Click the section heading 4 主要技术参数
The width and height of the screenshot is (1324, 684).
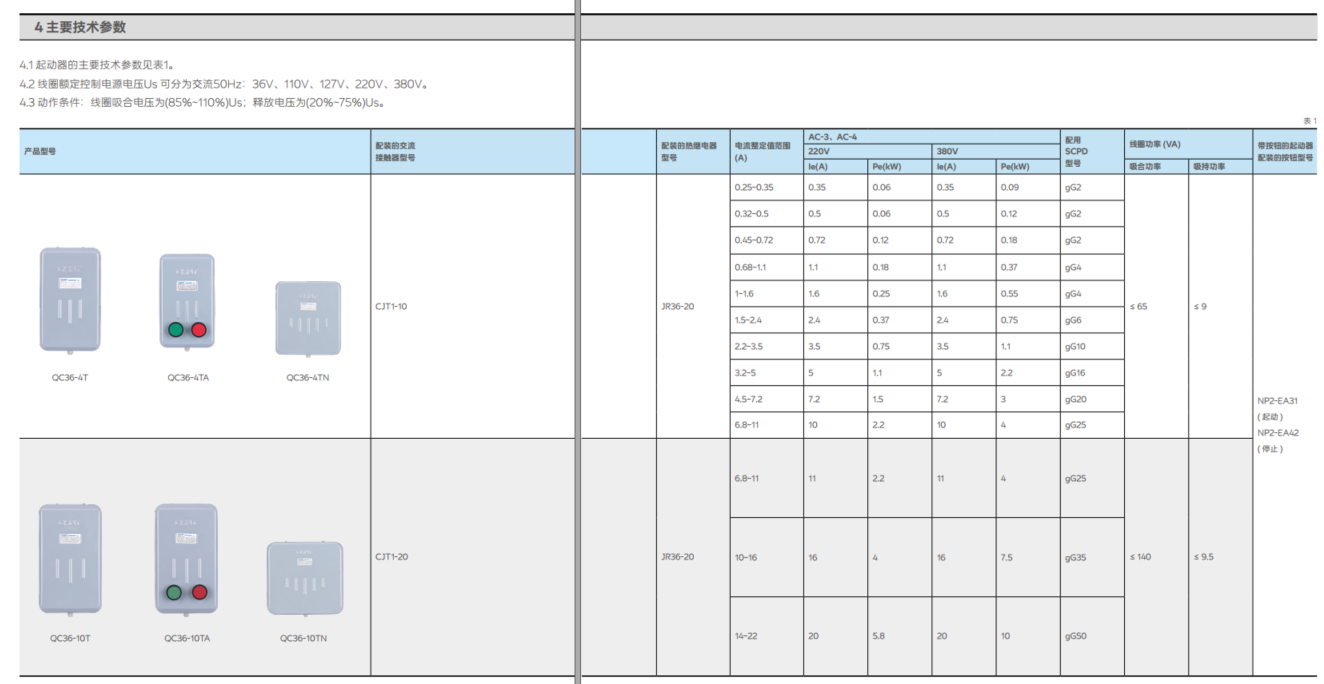80,27
